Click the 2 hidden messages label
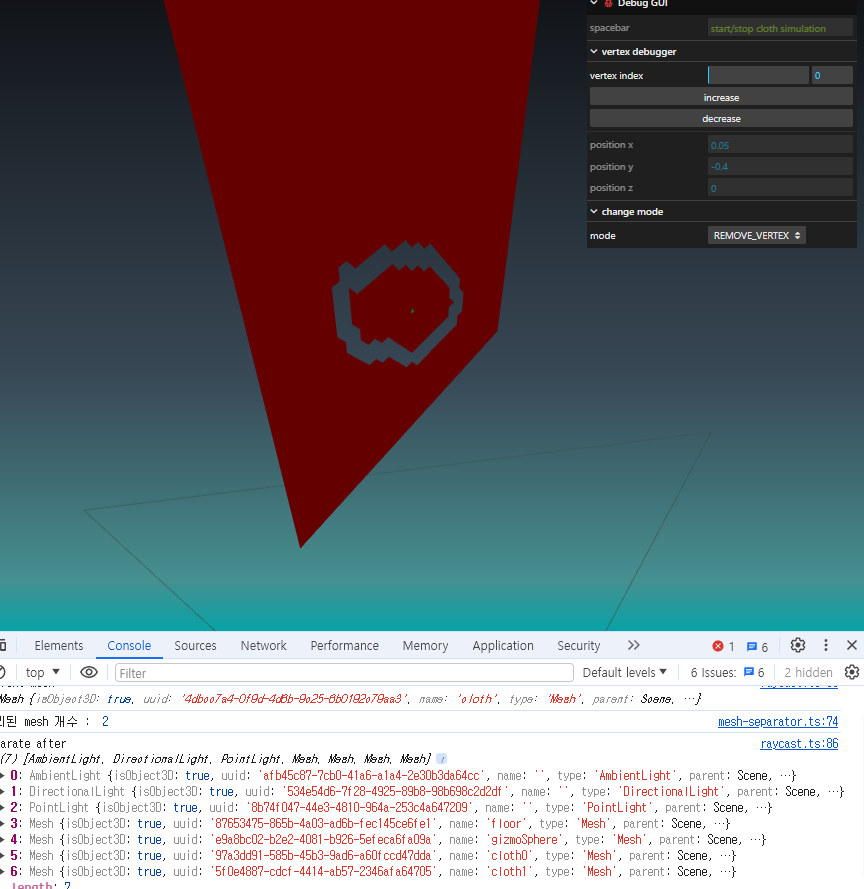This screenshot has width=864, height=889. tap(808, 672)
